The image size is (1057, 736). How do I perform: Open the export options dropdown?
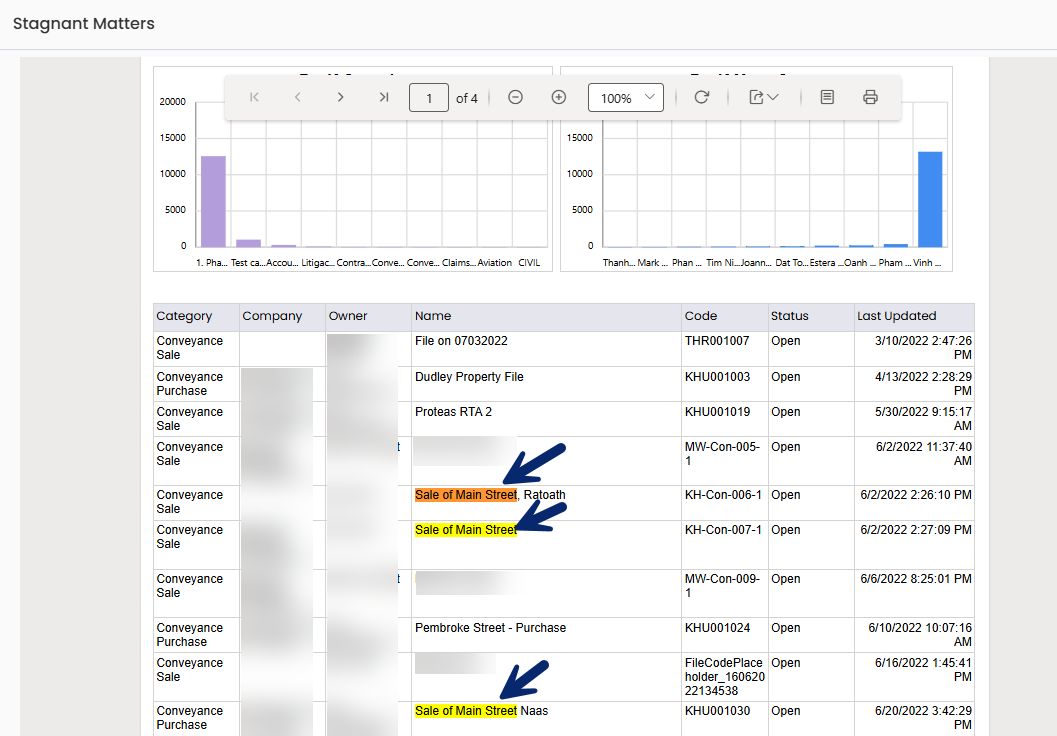pos(764,98)
